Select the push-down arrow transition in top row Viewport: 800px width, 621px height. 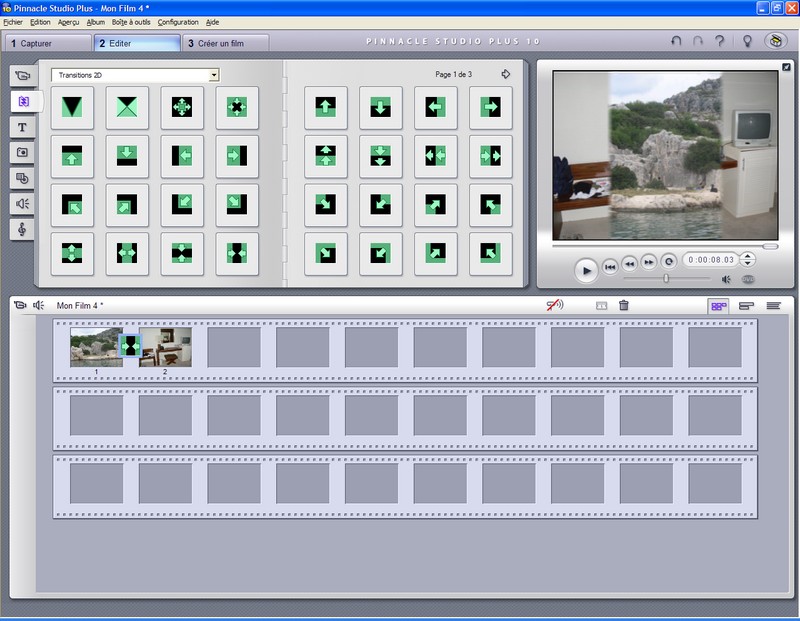coord(381,107)
